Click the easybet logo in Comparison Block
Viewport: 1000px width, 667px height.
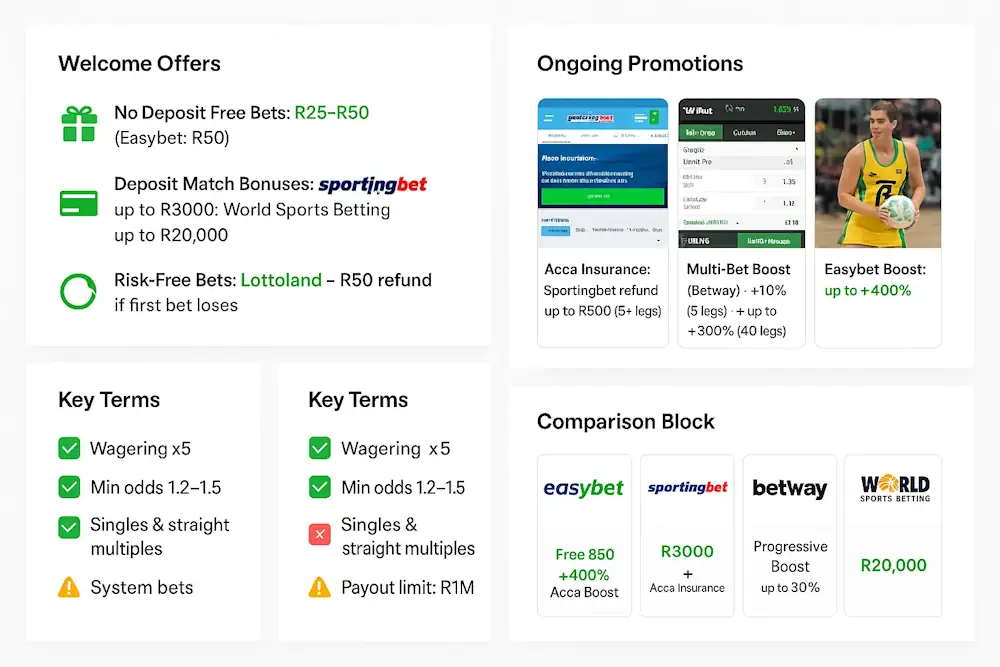point(584,489)
